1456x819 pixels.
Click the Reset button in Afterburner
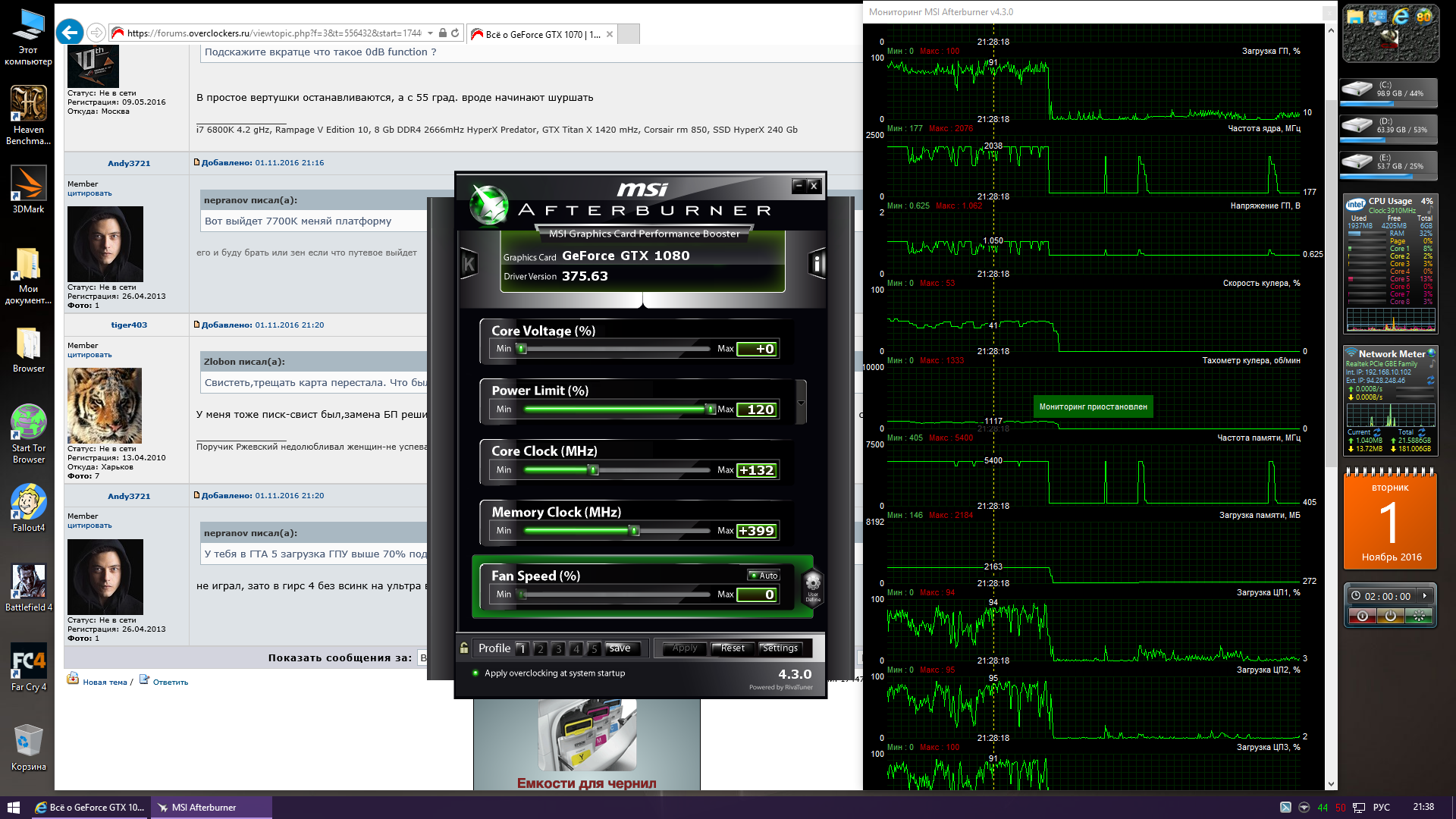(733, 648)
